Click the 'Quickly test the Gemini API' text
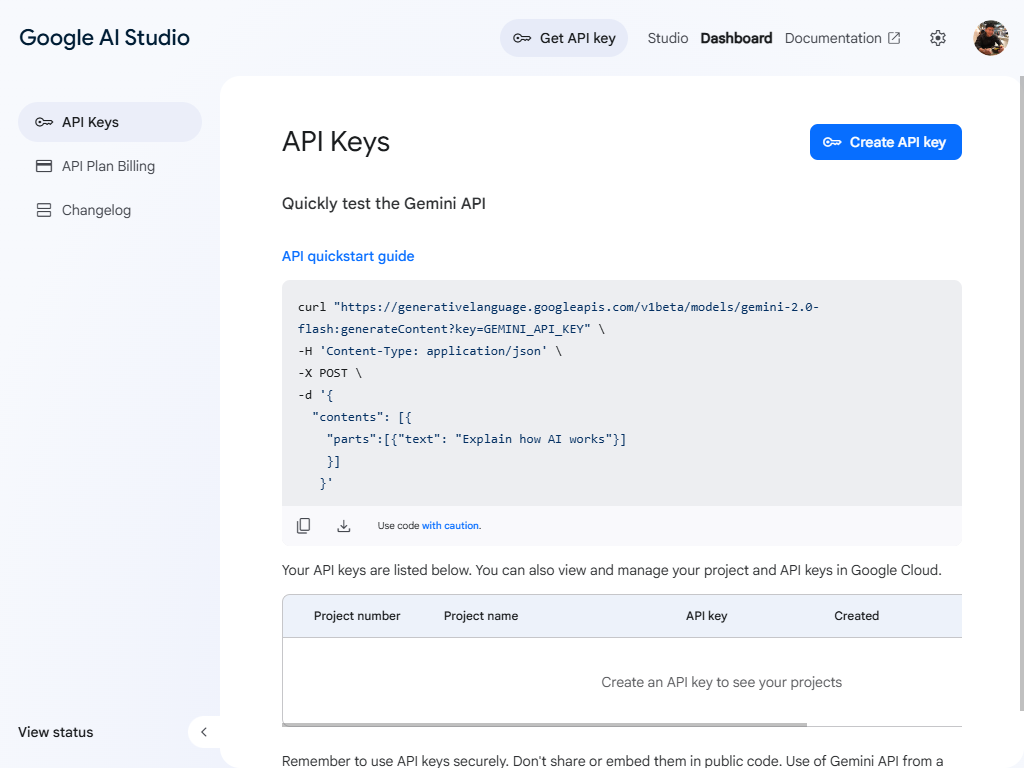 [383, 204]
